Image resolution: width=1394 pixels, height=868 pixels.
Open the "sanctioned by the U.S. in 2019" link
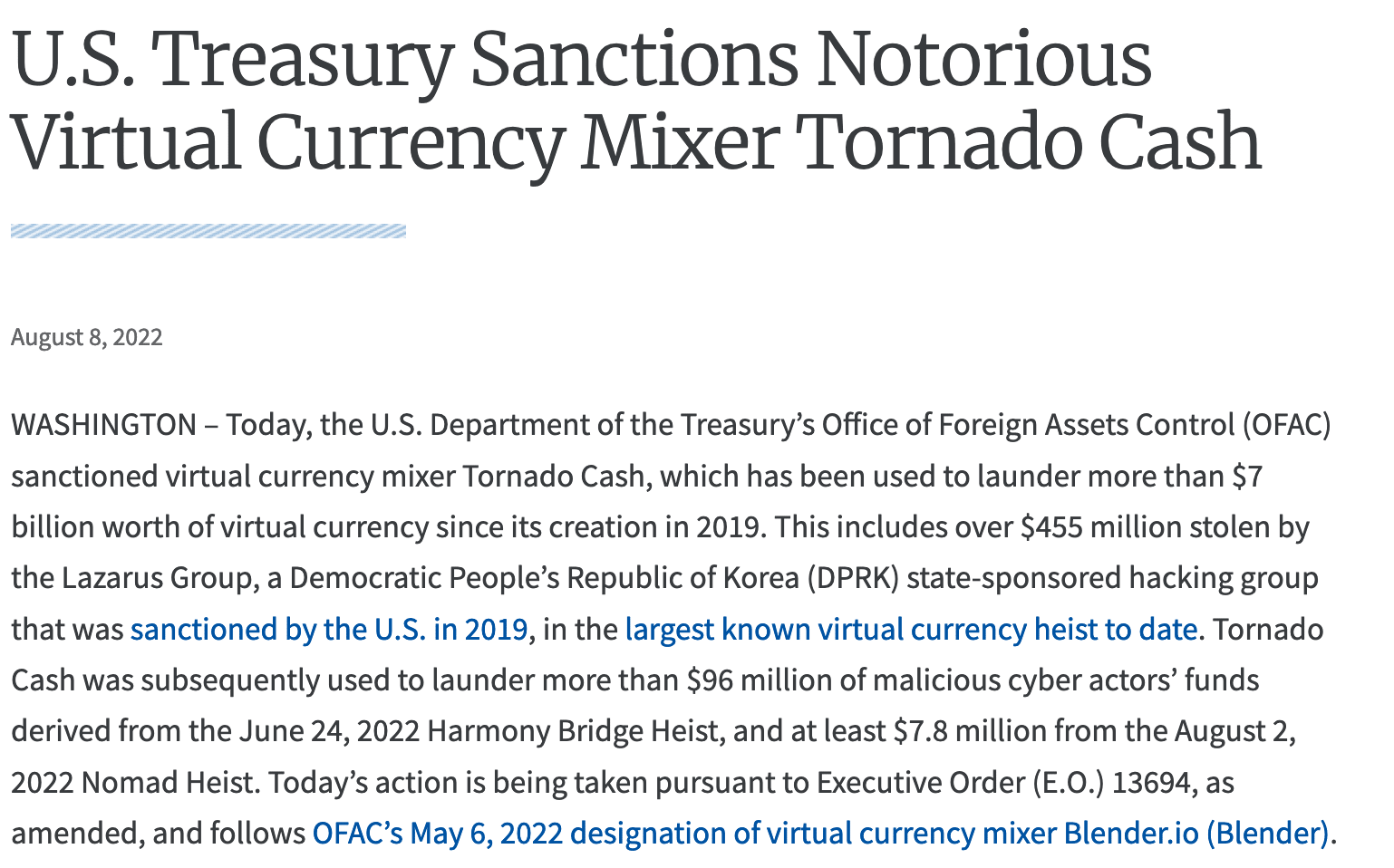[x=329, y=629]
